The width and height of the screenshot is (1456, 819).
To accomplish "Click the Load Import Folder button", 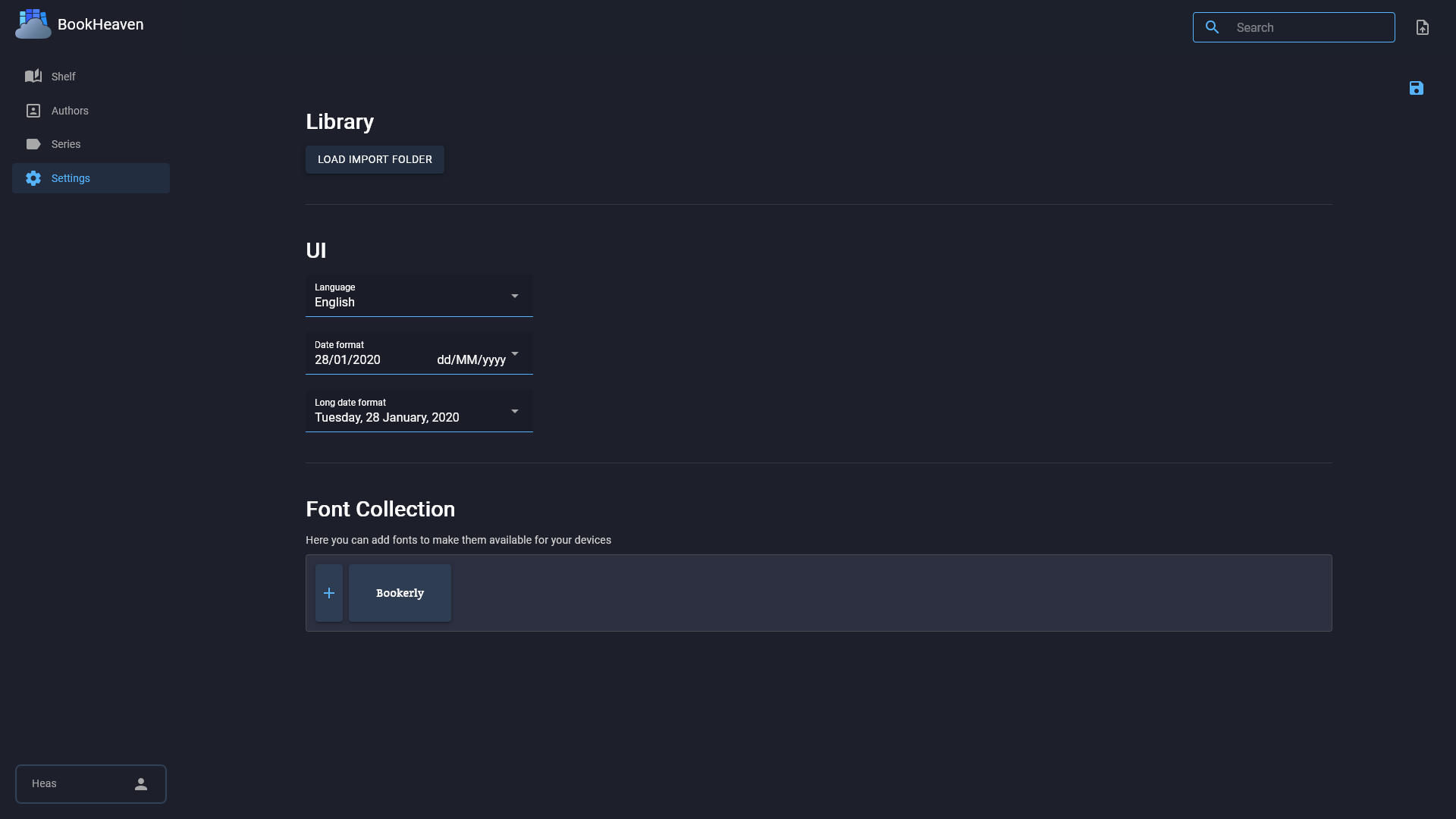I will 375,159.
